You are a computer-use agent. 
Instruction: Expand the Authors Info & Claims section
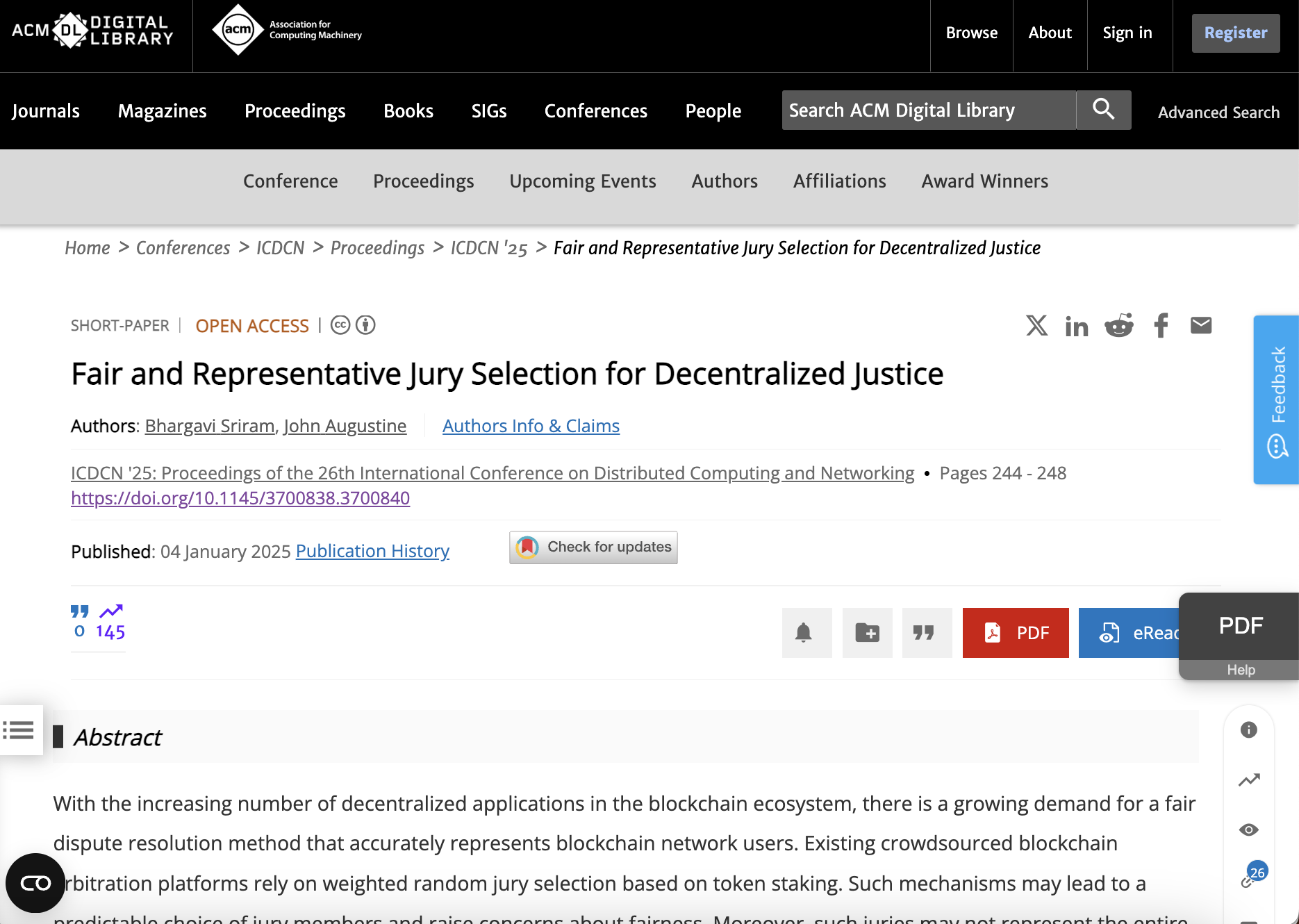[x=531, y=426]
